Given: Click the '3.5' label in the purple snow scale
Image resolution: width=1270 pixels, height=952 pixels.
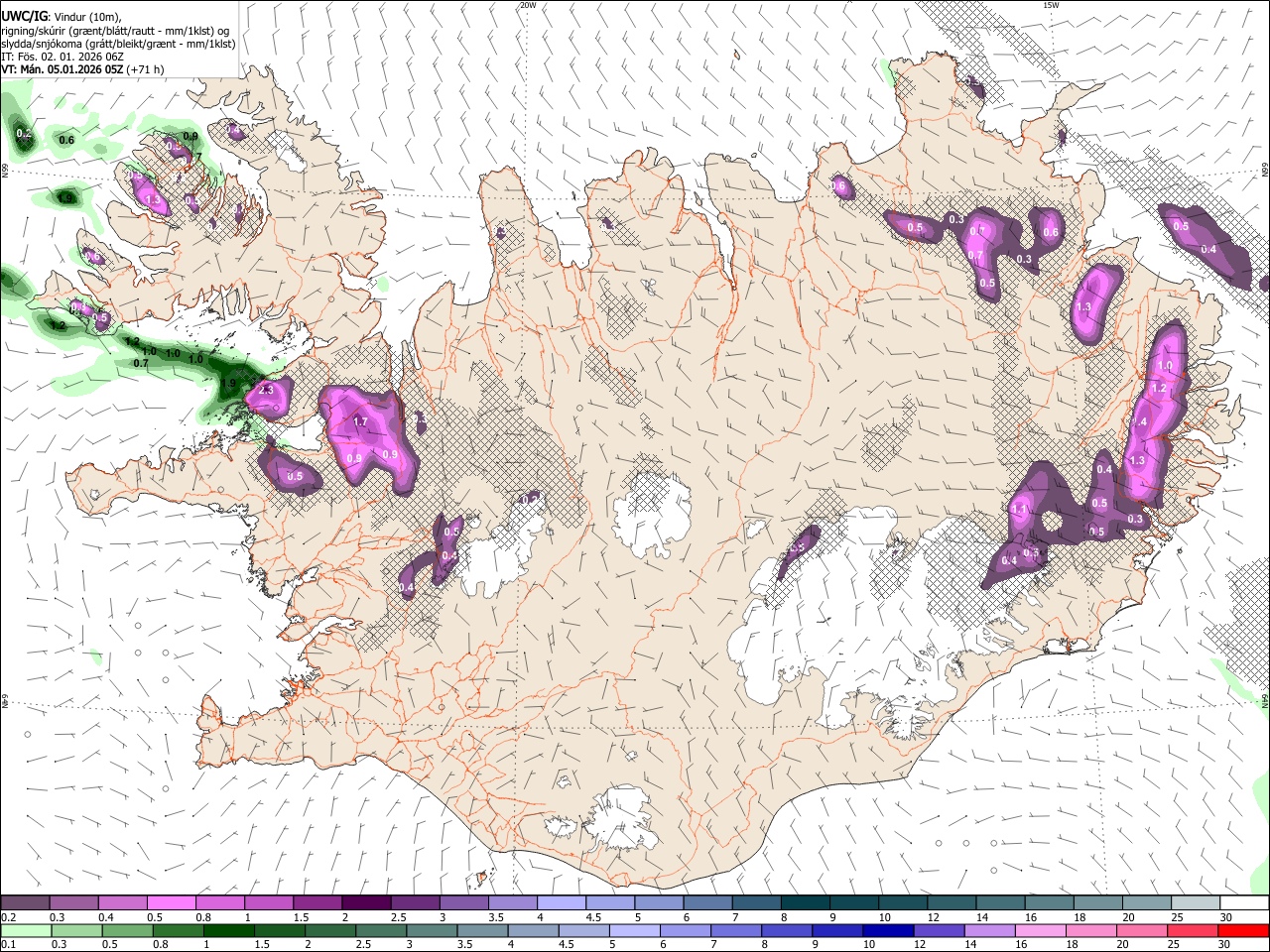Looking at the screenshot, I should 495,917.
